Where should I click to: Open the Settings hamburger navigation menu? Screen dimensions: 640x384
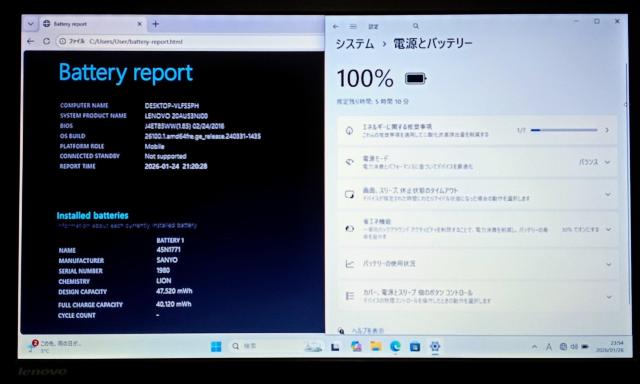353,27
